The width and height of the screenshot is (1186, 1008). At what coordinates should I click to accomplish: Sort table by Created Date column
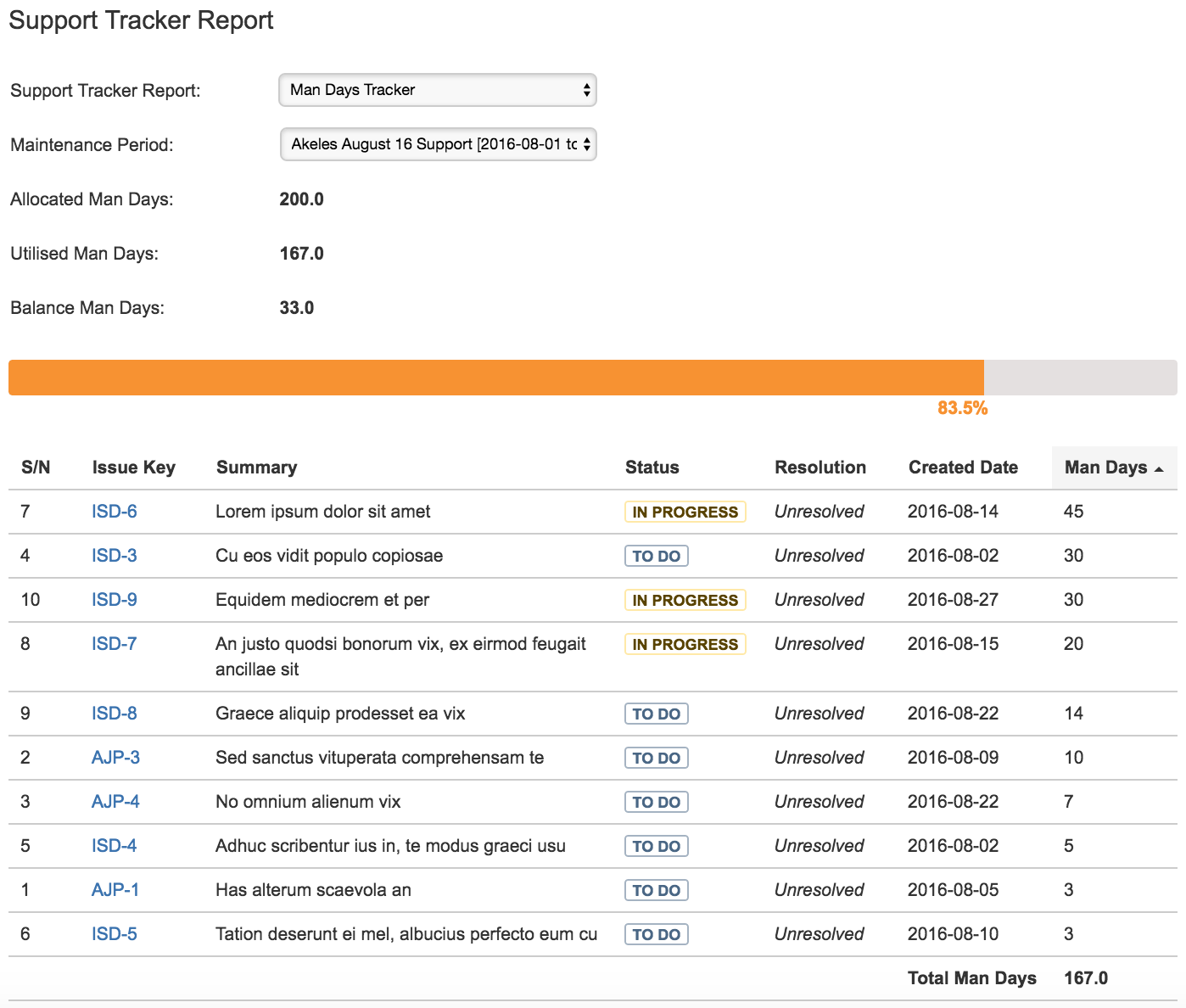click(963, 468)
